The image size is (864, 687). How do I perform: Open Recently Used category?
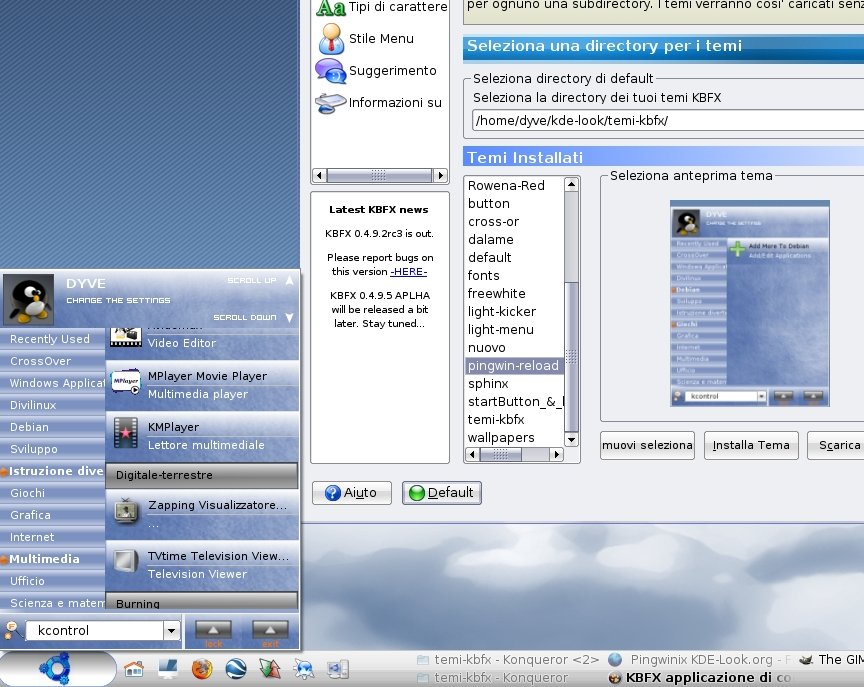[53, 339]
